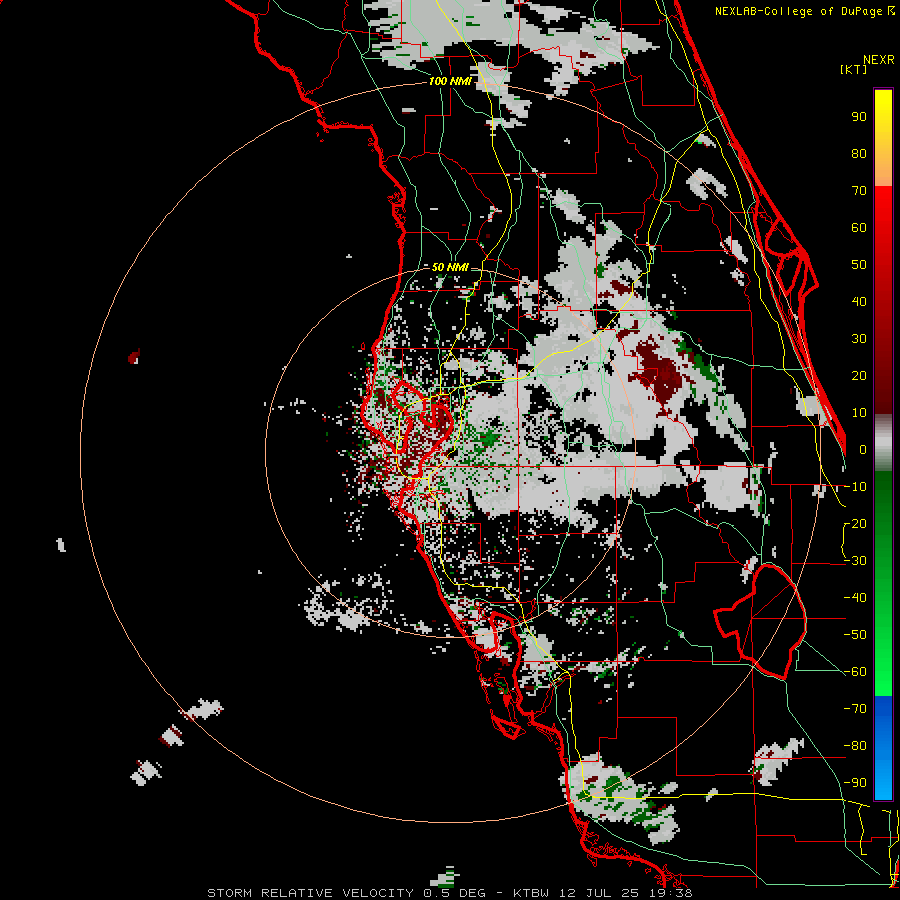
Task: Click the positive 30 value on the velocity scale
Action: tap(859, 339)
